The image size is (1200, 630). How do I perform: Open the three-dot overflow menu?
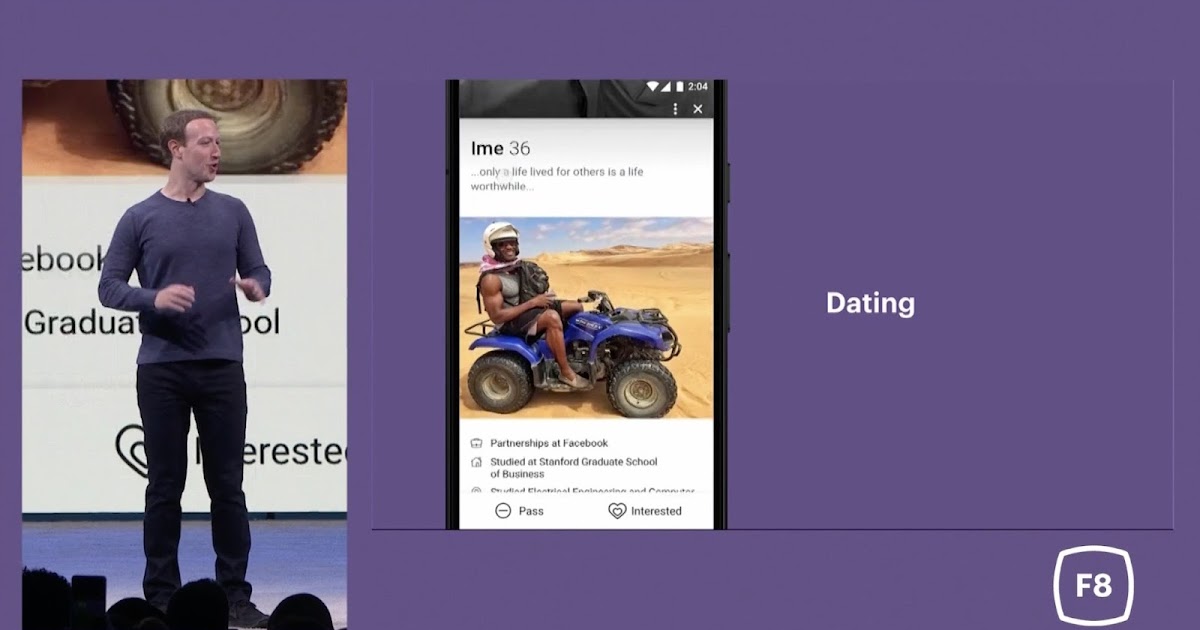pos(676,109)
